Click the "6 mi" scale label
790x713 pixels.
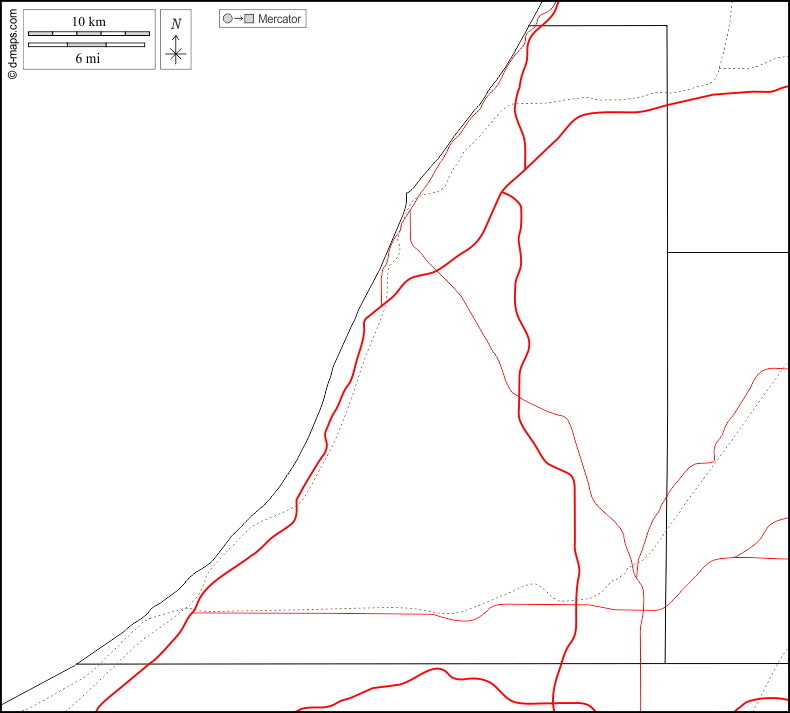(x=88, y=58)
